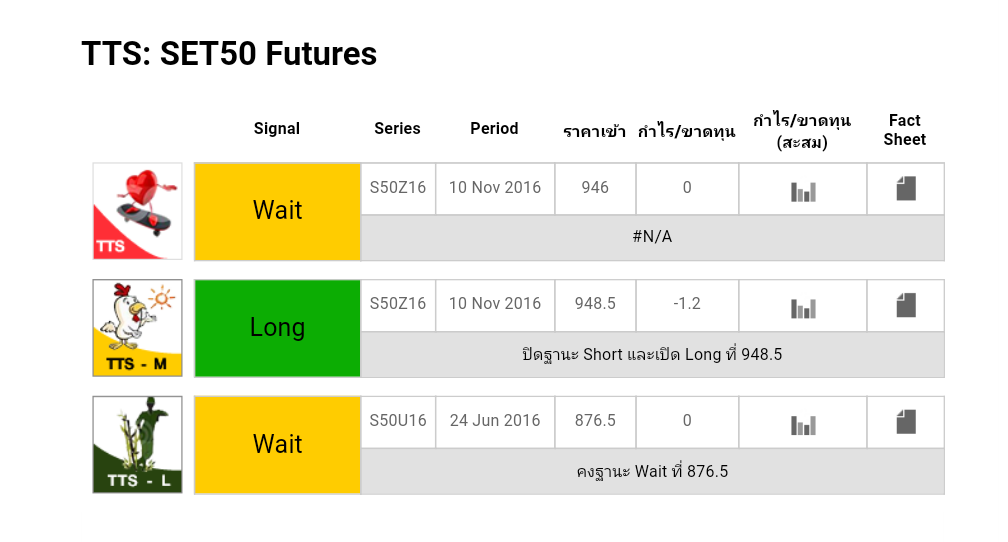Click the TTS heart skateboard logo
The width and height of the screenshot is (1008, 542).
pyautogui.click(x=138, y=211)
